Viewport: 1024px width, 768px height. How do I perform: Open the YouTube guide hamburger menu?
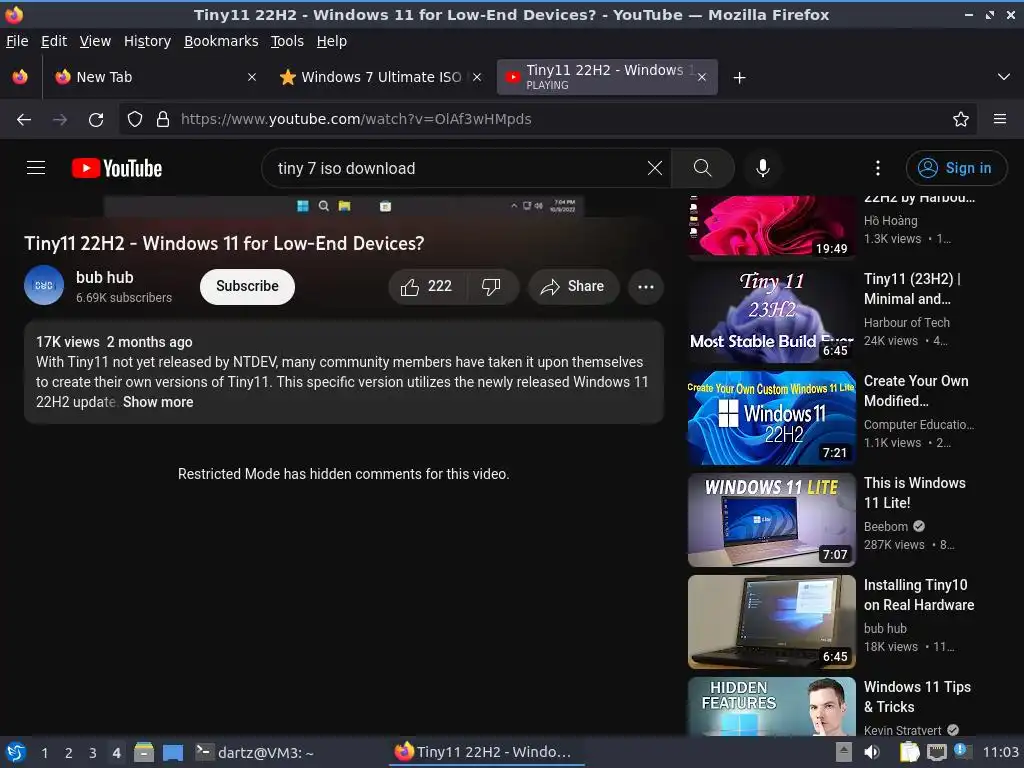click(36, 168)
